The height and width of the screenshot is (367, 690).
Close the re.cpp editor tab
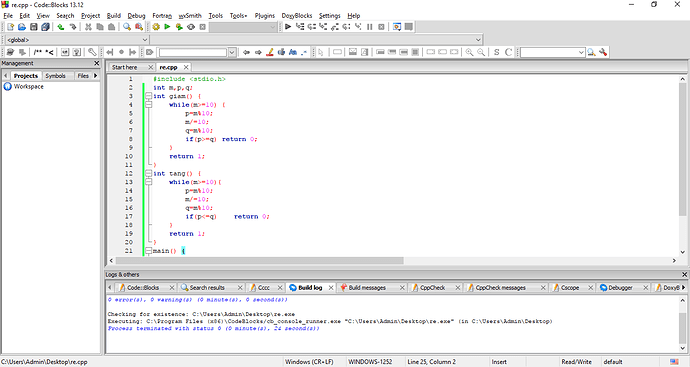186,67
